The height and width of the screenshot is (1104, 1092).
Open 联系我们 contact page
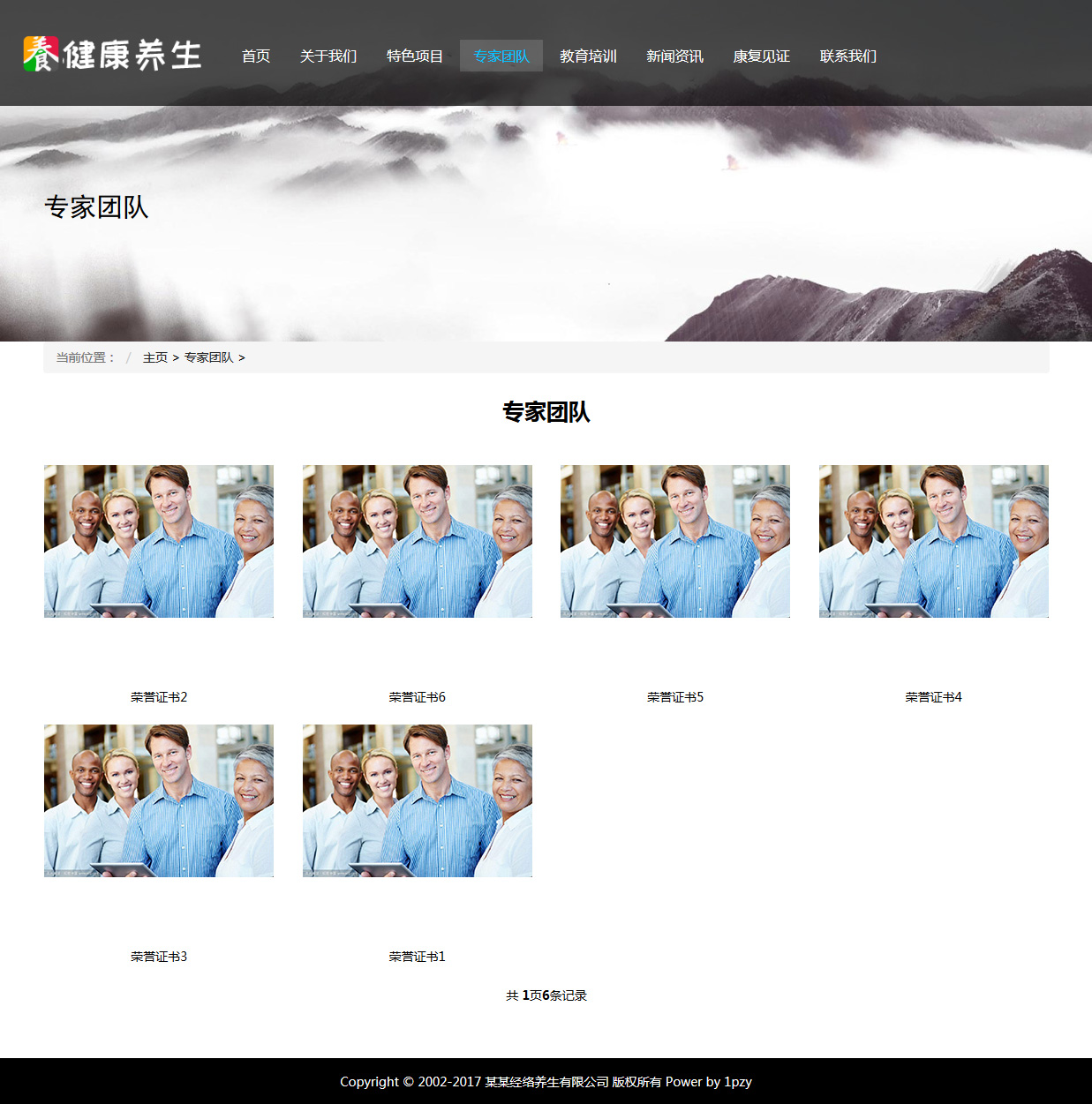coord(847,56)
